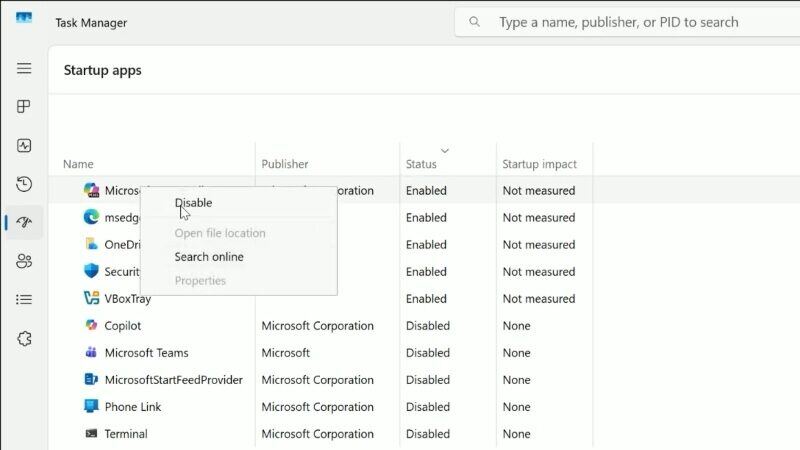Focus the name, publisher, or PID search box

pyautogui.click(x=628, y=22)
